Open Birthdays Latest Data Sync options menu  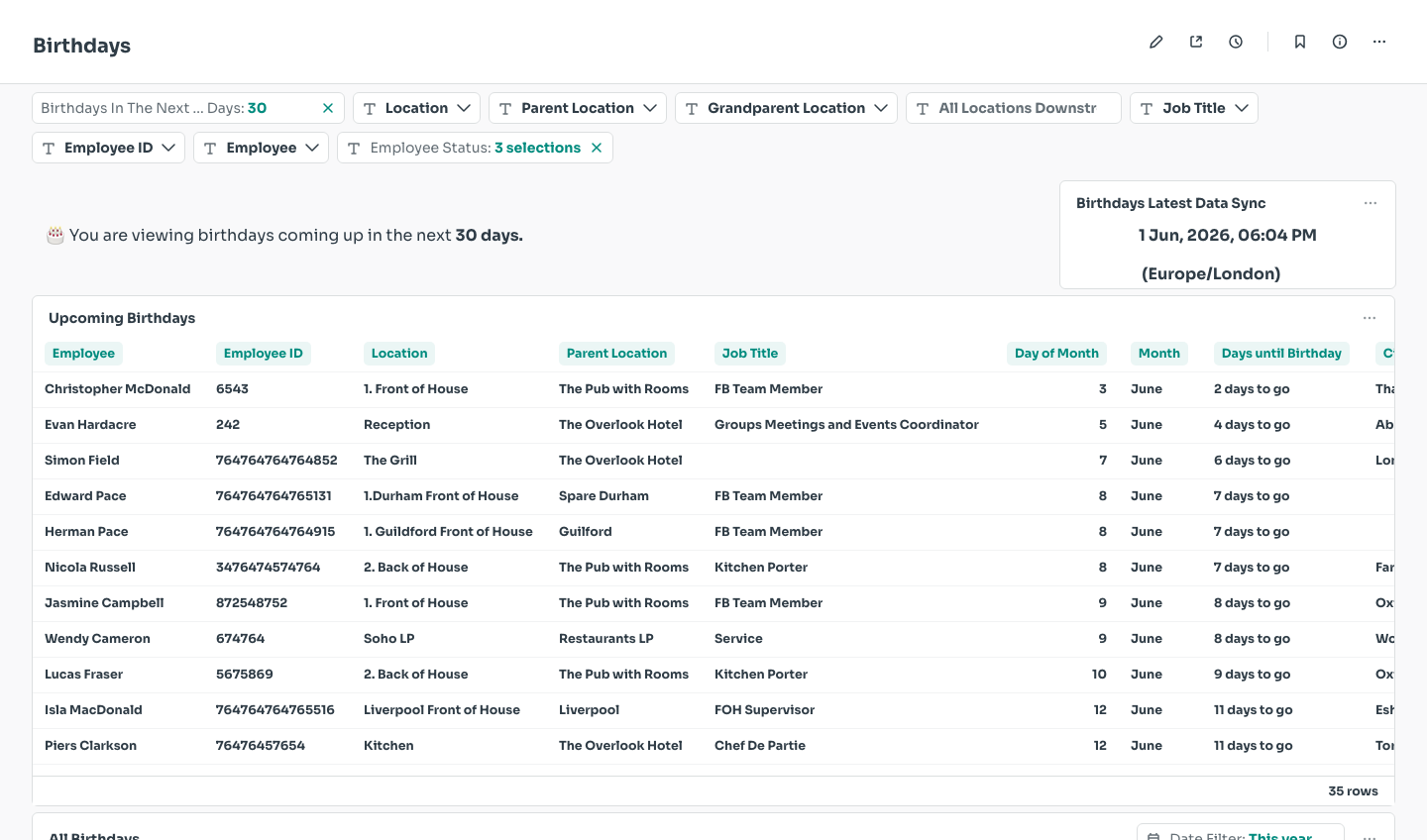tap(1371, 203)
